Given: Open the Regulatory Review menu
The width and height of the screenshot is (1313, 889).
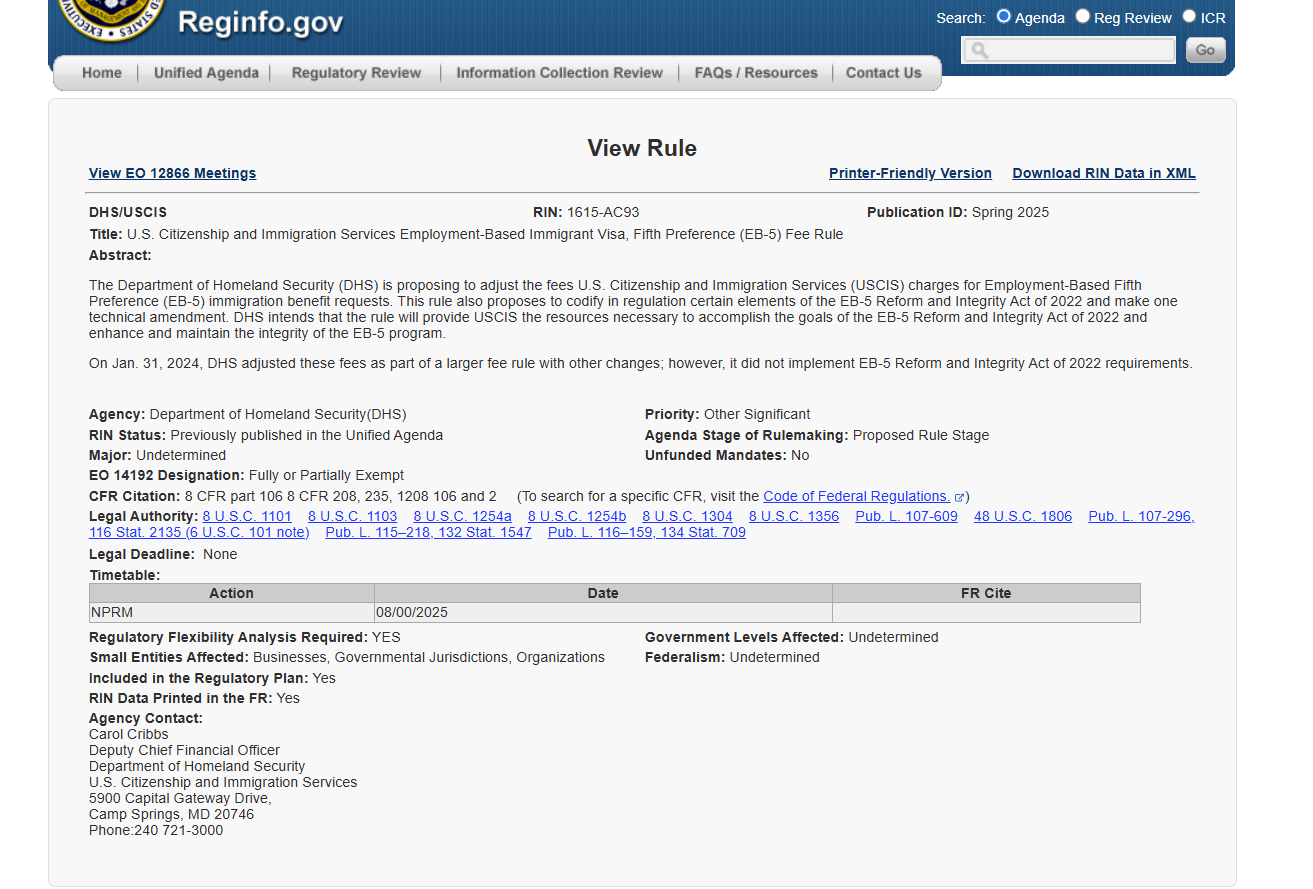Looking at the screenshot, I should [356, 73].
